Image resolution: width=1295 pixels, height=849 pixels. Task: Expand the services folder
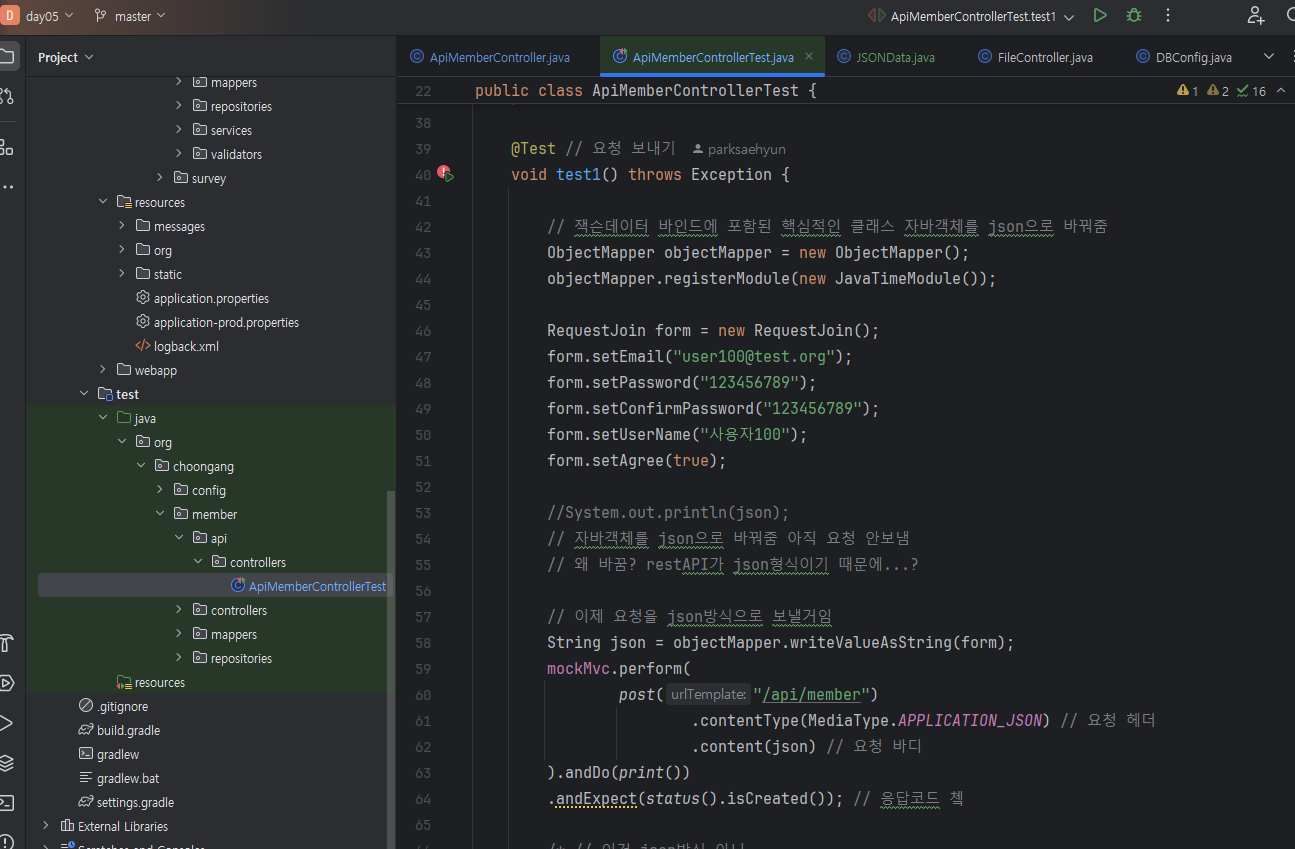click(179, 130)
